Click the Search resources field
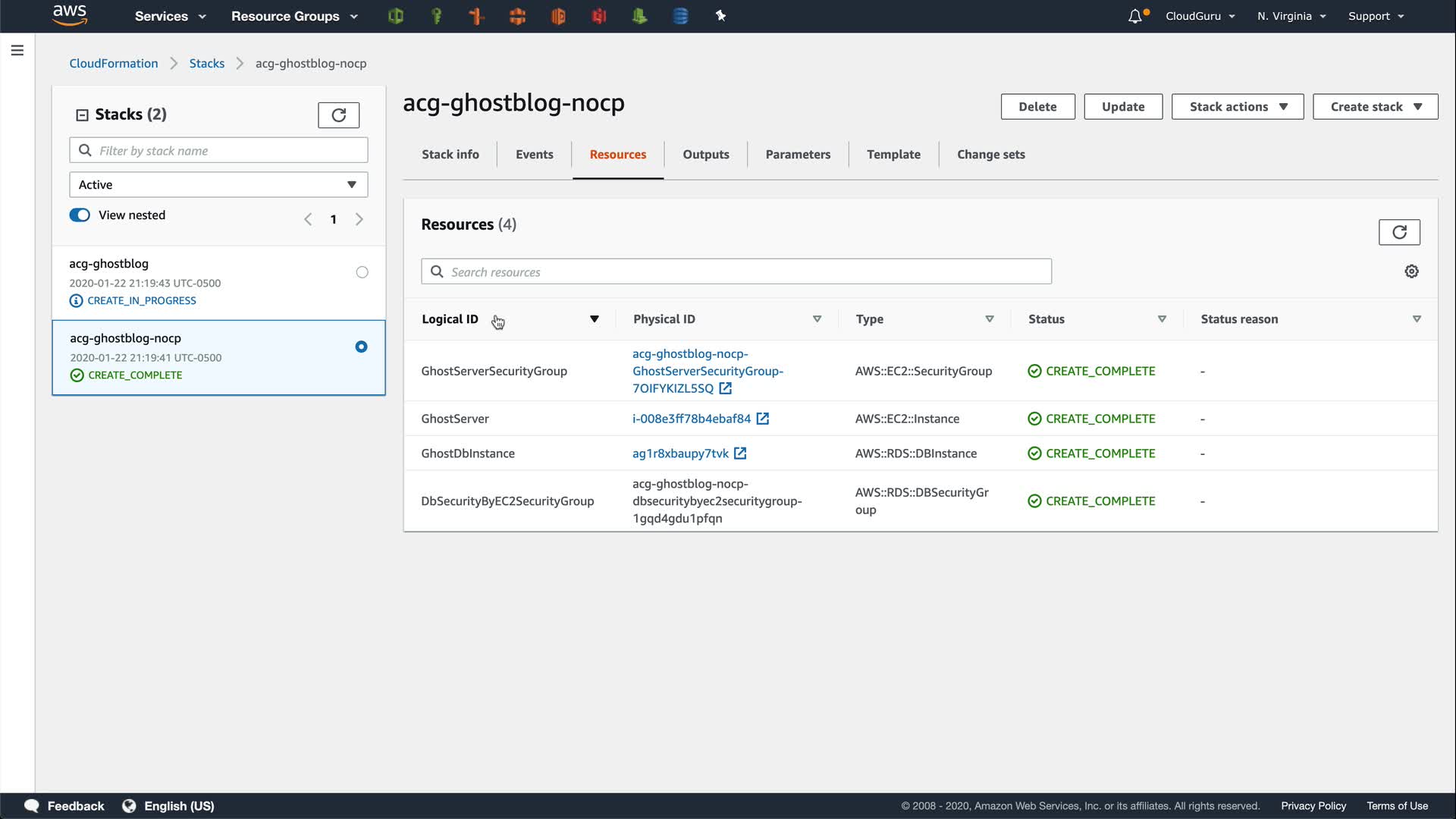 tap(736, 271)
